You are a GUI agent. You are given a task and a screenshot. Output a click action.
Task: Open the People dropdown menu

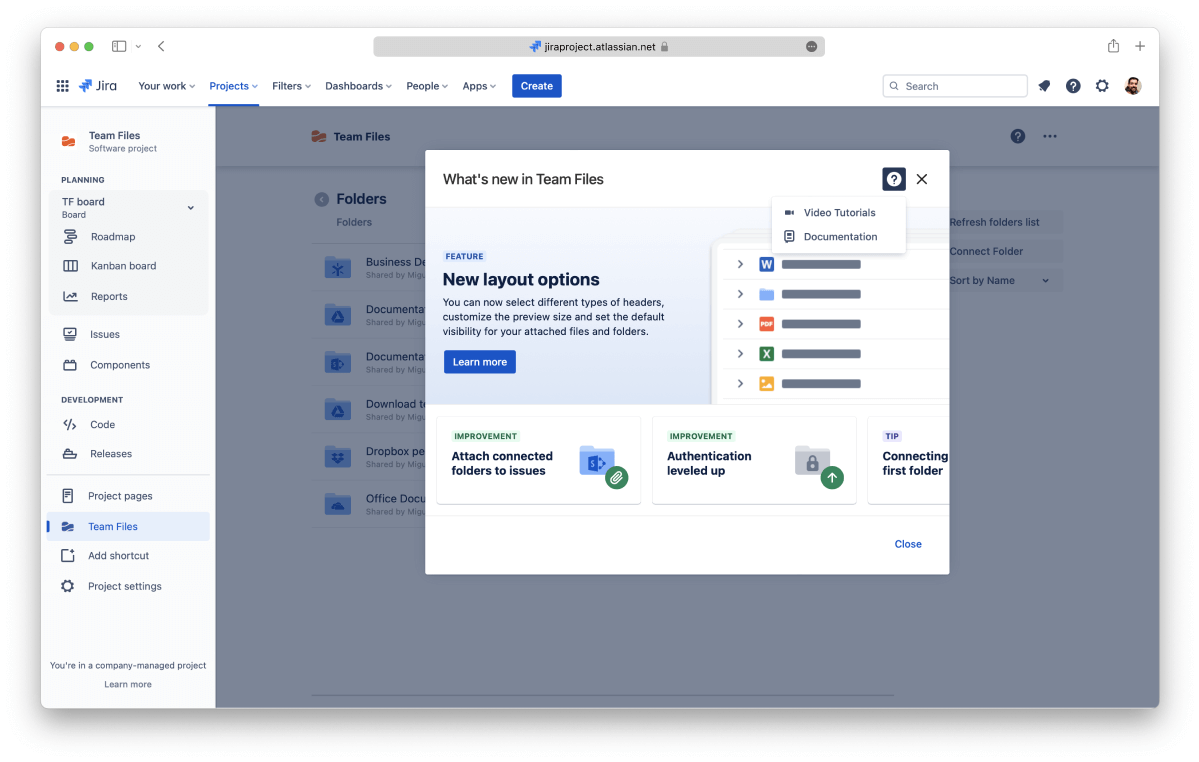[x=427, y=86]
